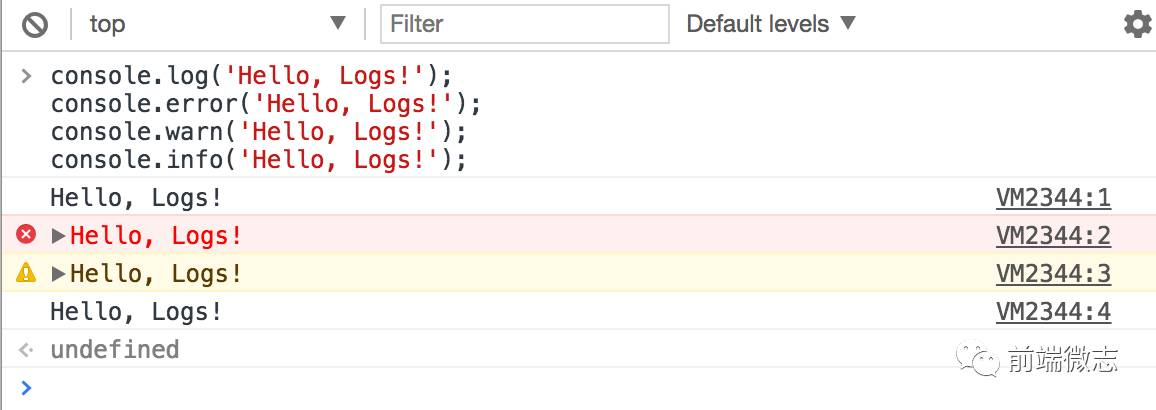The image size is (1156, 410).
Task: Click the red error icon
Action: pyautogui.click(x=26, y=235)
